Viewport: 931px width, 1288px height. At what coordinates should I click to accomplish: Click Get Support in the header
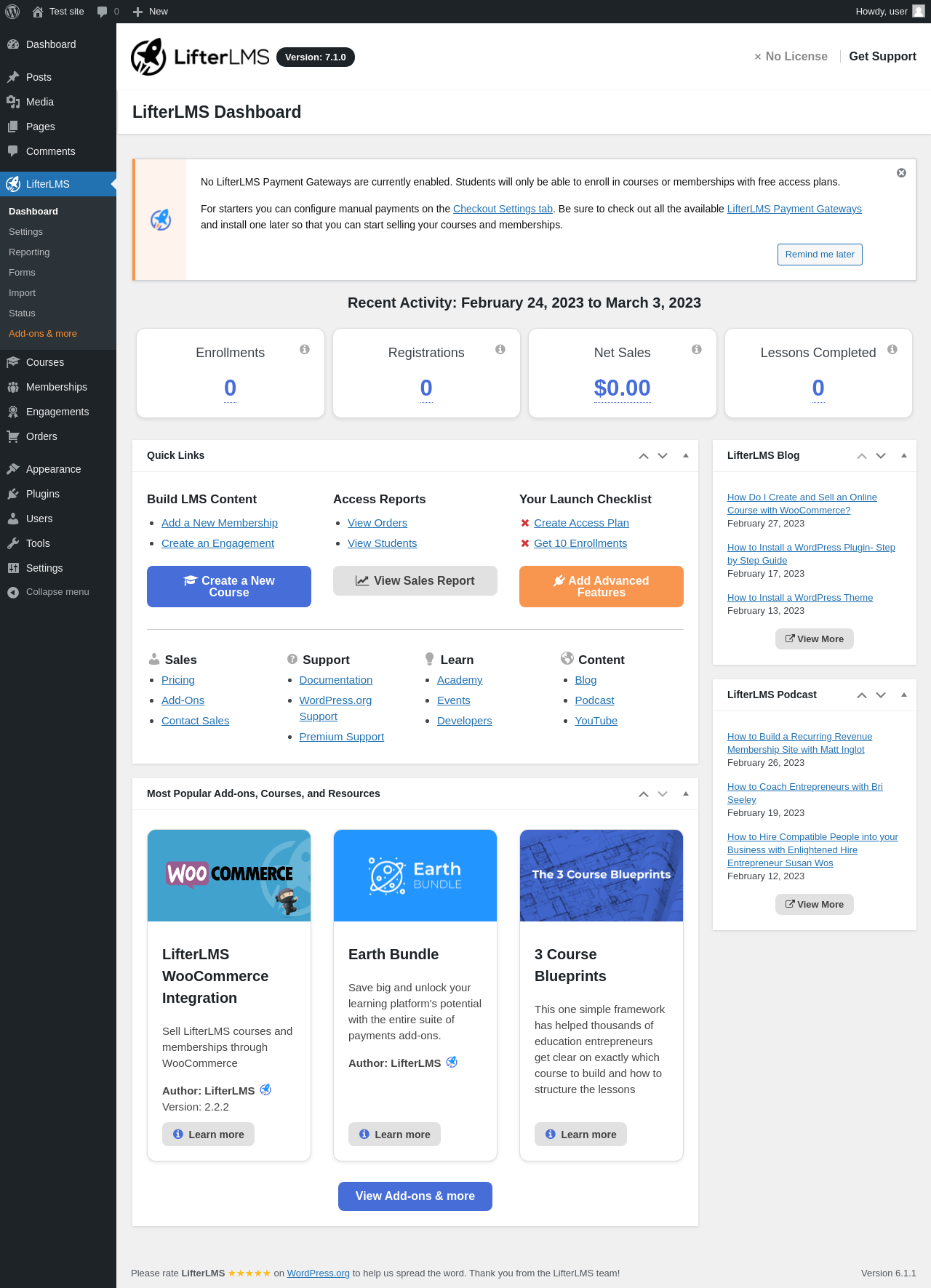pos(882,57)
